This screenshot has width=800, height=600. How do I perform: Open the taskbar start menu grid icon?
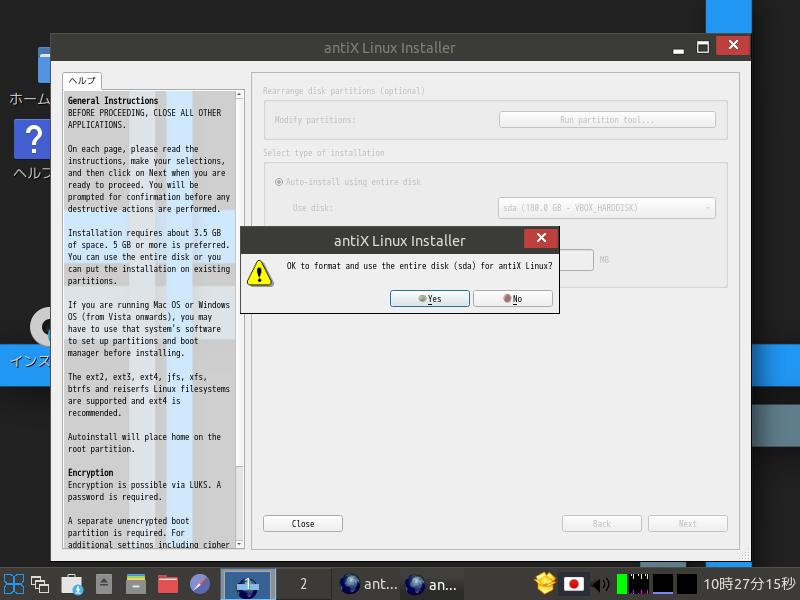14,584
